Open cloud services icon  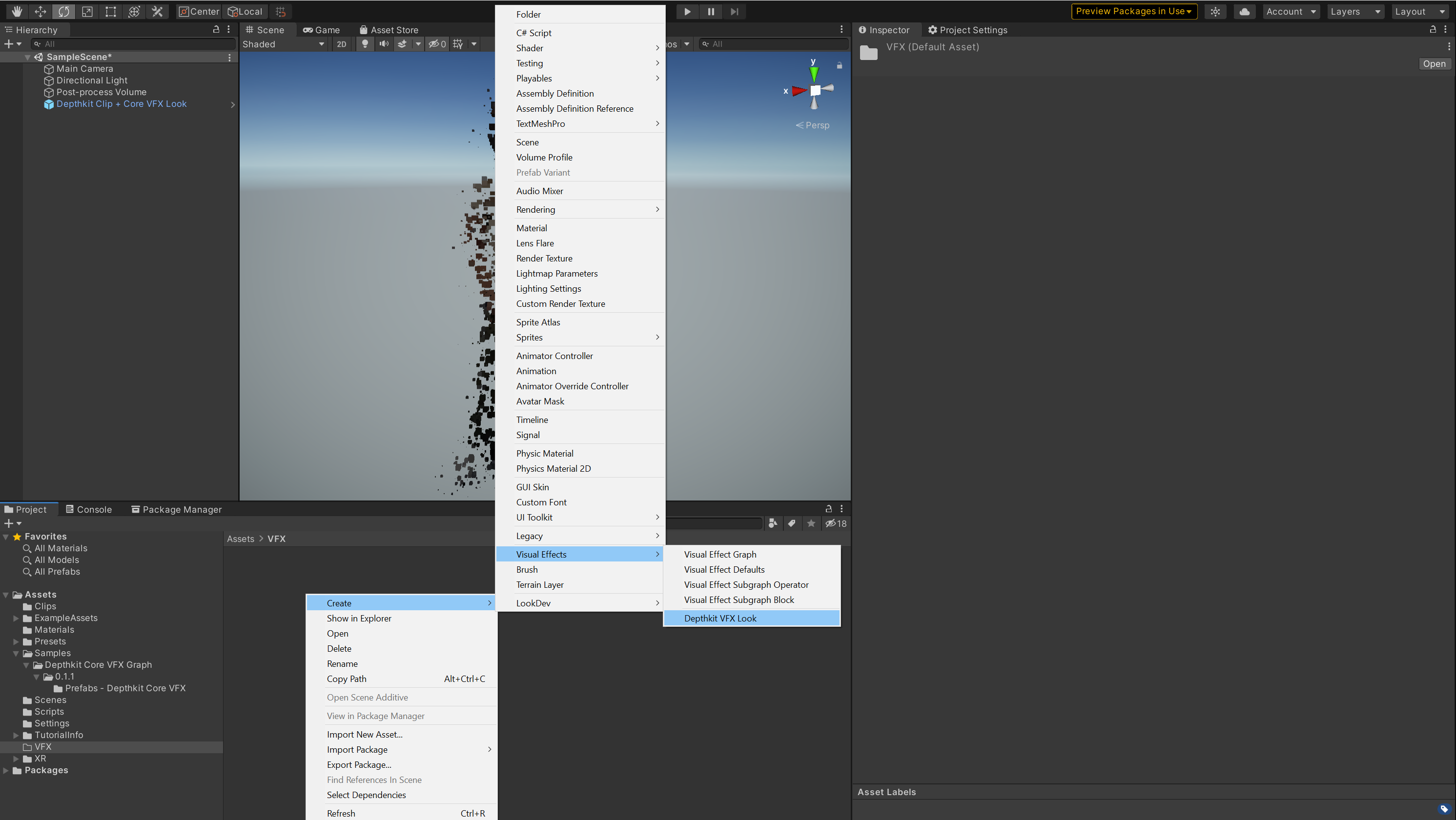[x=1245, y=11]
